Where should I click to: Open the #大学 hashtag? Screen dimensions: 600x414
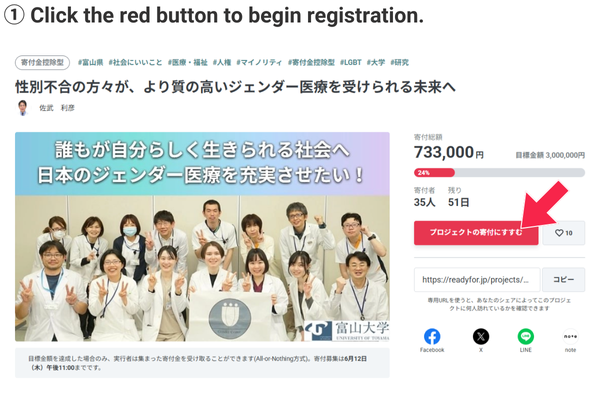pyautogui.click(x=376, y=62)
